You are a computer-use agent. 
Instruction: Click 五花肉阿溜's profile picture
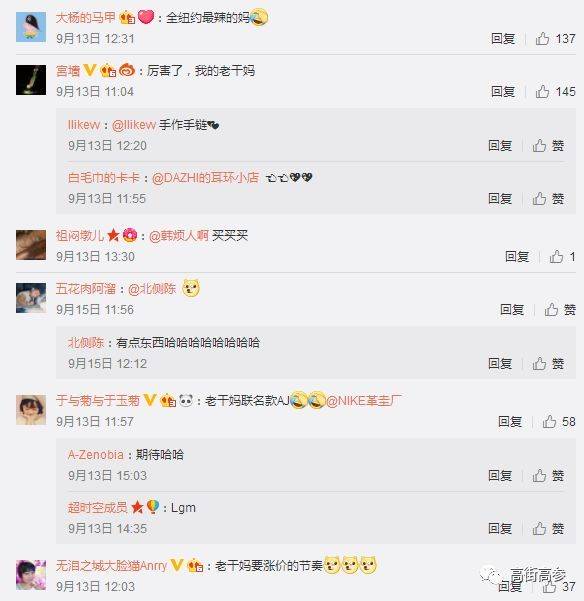(x=31, y=298)
